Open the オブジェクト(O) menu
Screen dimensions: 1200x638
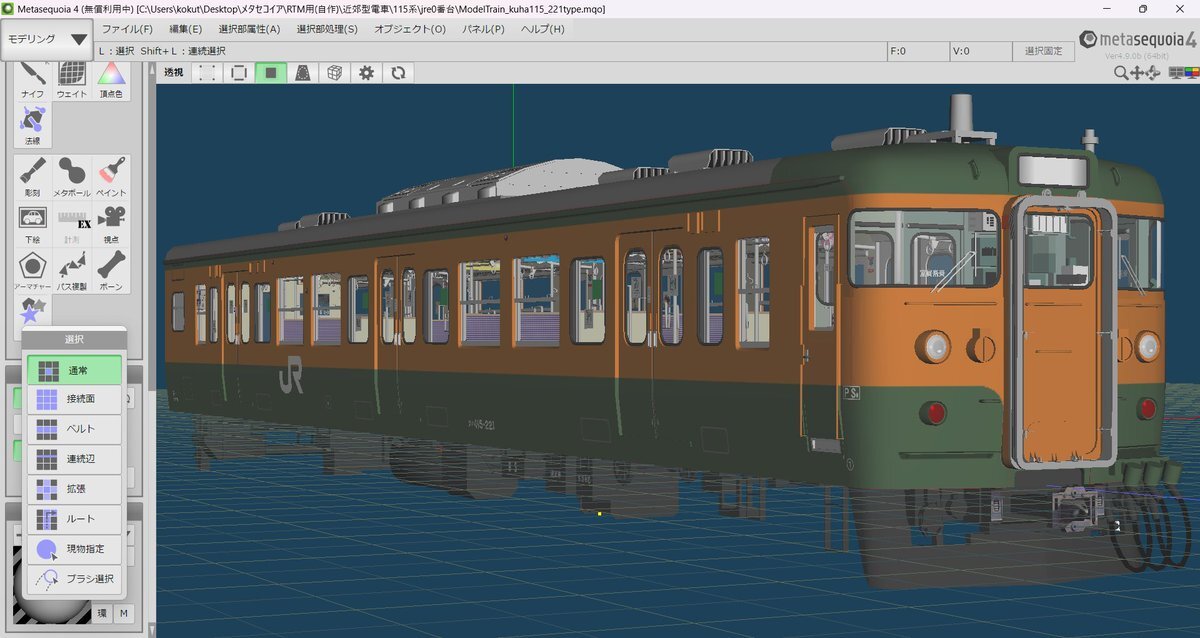click(410, 29)
